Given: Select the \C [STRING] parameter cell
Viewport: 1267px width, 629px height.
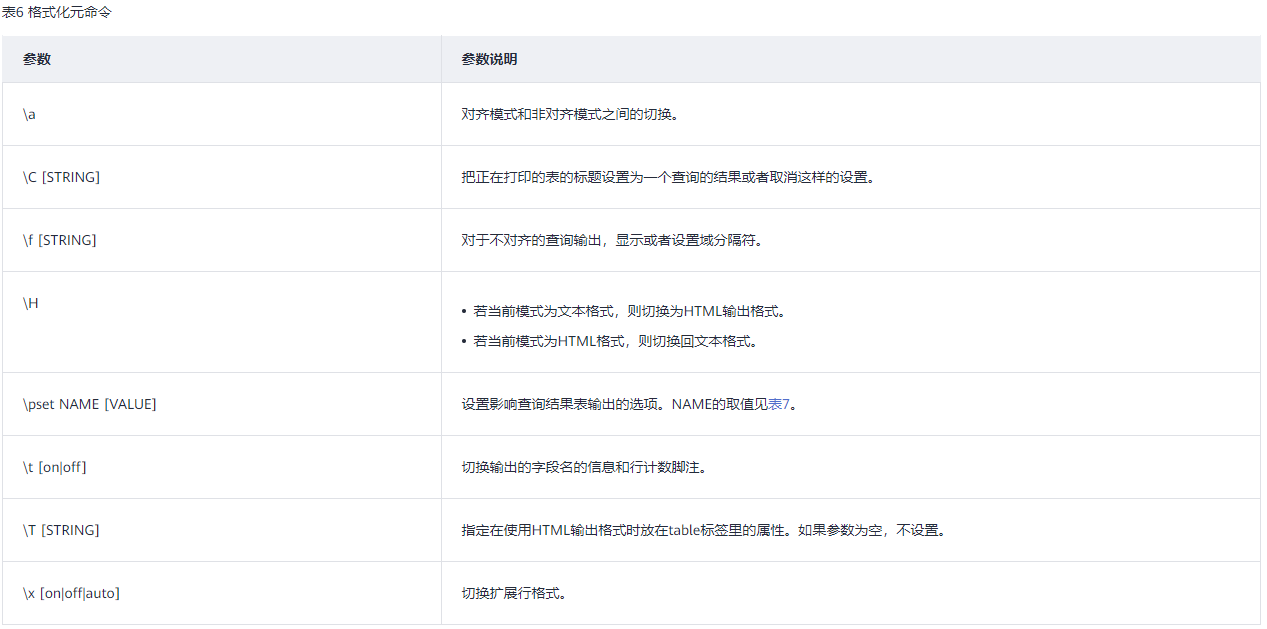Looking at the screenshot, I should 222,177.
